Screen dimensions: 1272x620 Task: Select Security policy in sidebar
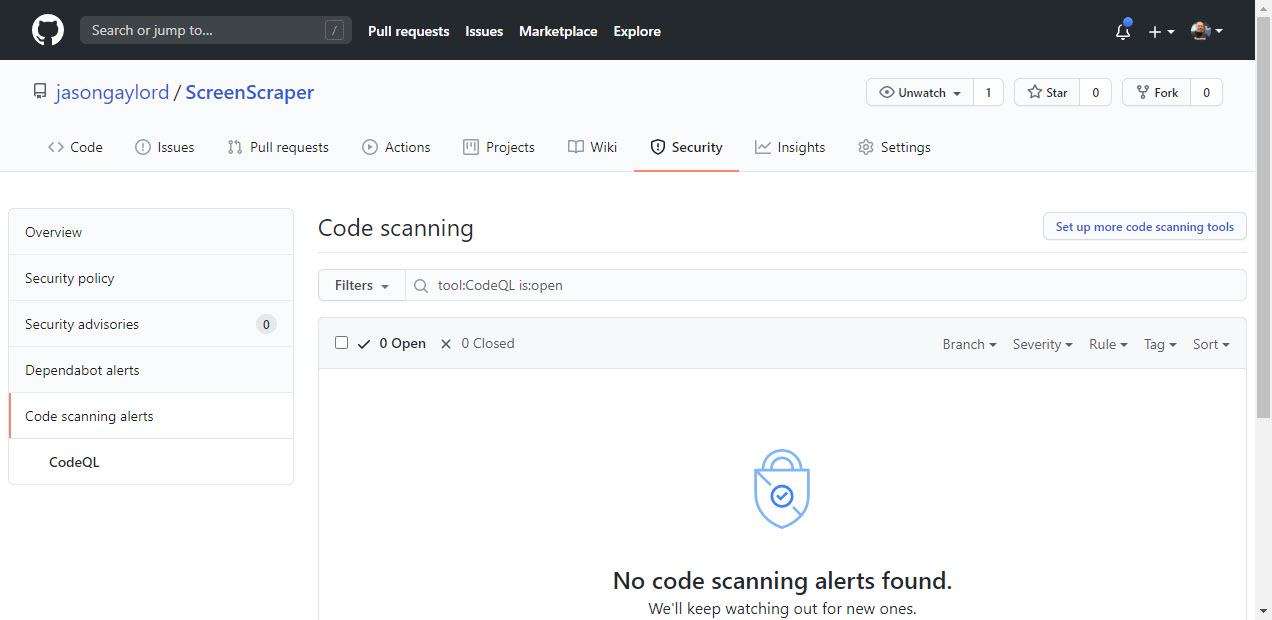[x=151, y=278]
